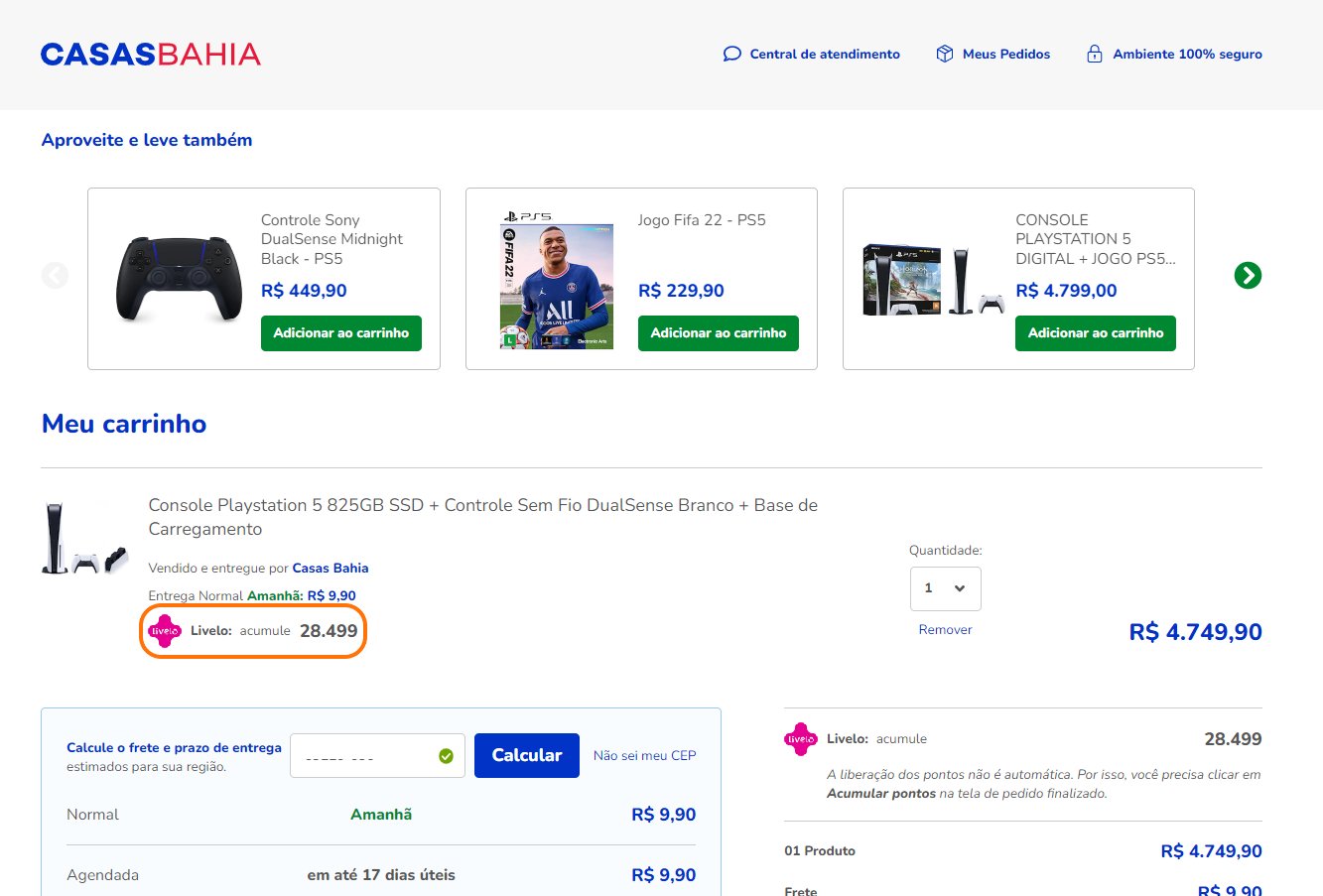Select the Normal shipping row

pos(381,815)
